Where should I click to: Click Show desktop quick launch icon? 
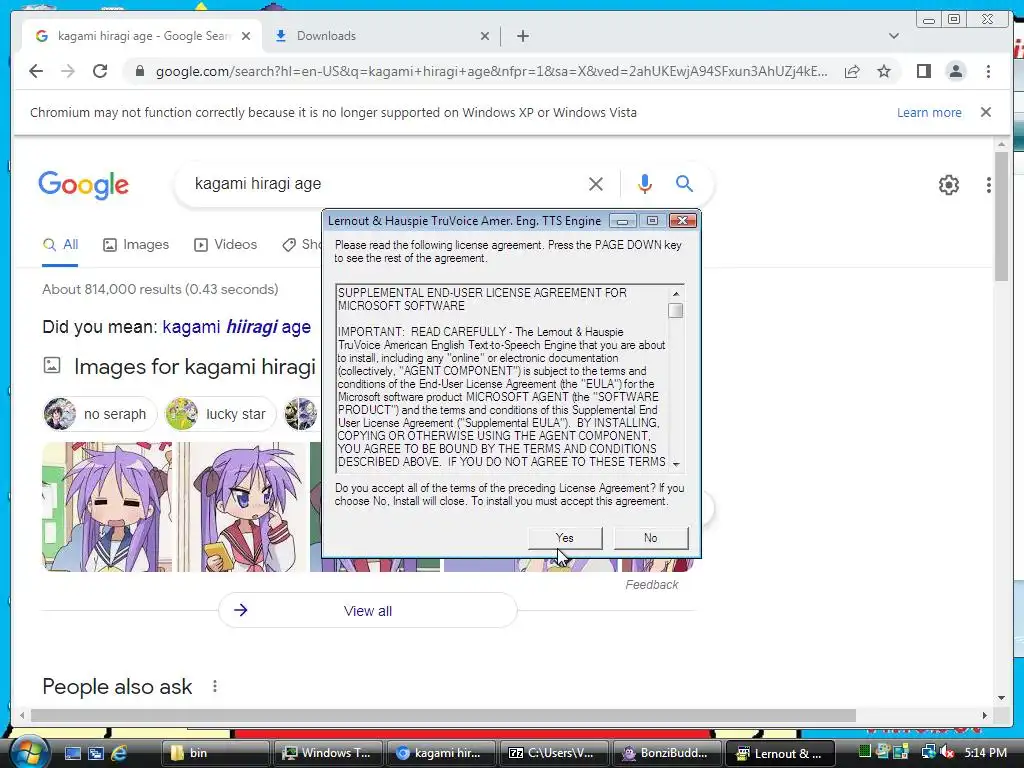[x=72, y=753]
